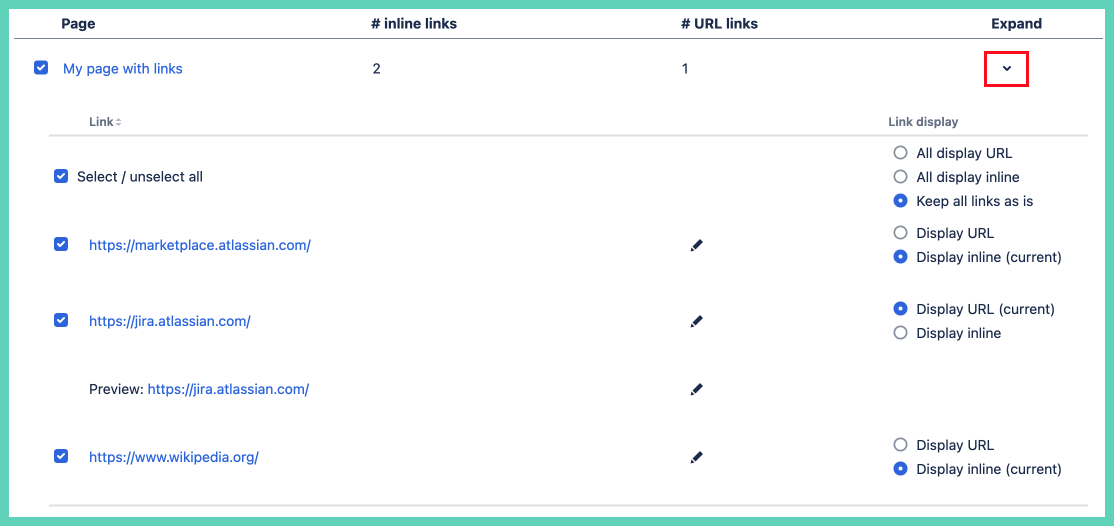Edit the jira.atlassian.com link with pencil
The height and width of the screenshot is (526, 1114).
(x=697, y=321)
